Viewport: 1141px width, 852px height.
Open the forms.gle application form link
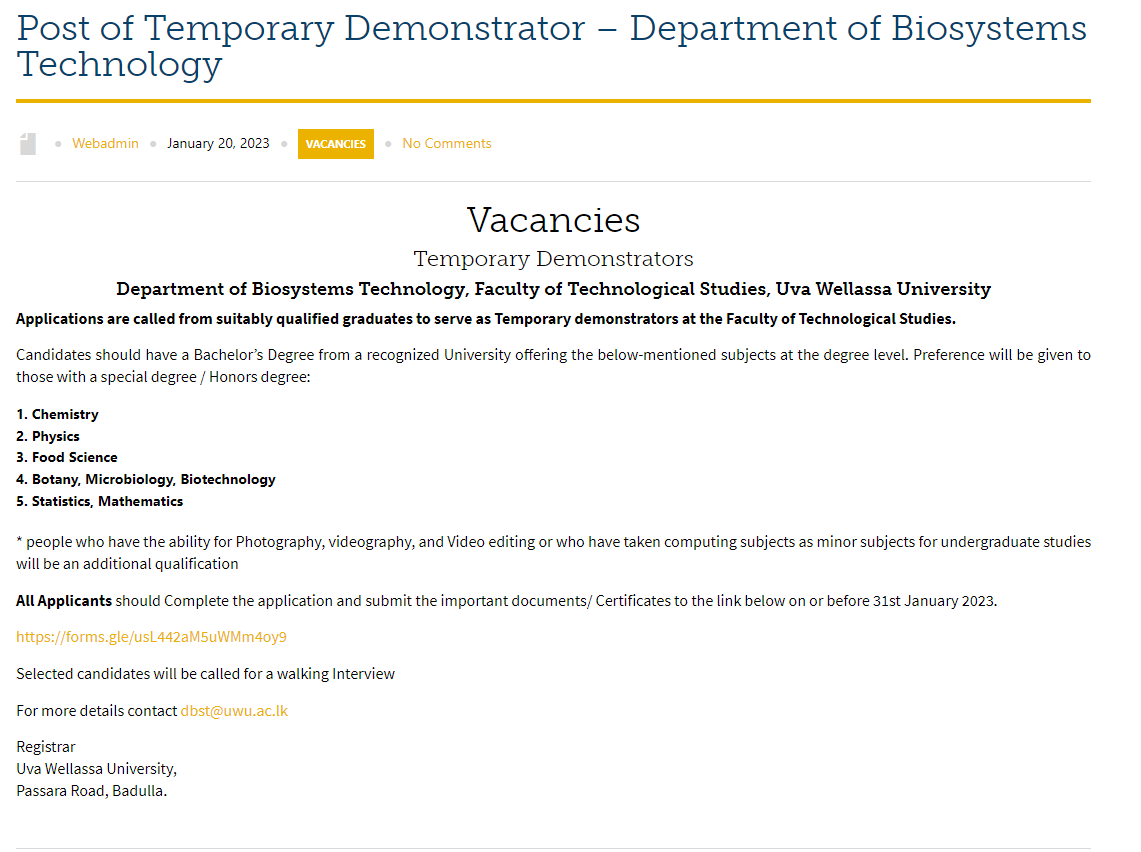click(x=151, y=637)
